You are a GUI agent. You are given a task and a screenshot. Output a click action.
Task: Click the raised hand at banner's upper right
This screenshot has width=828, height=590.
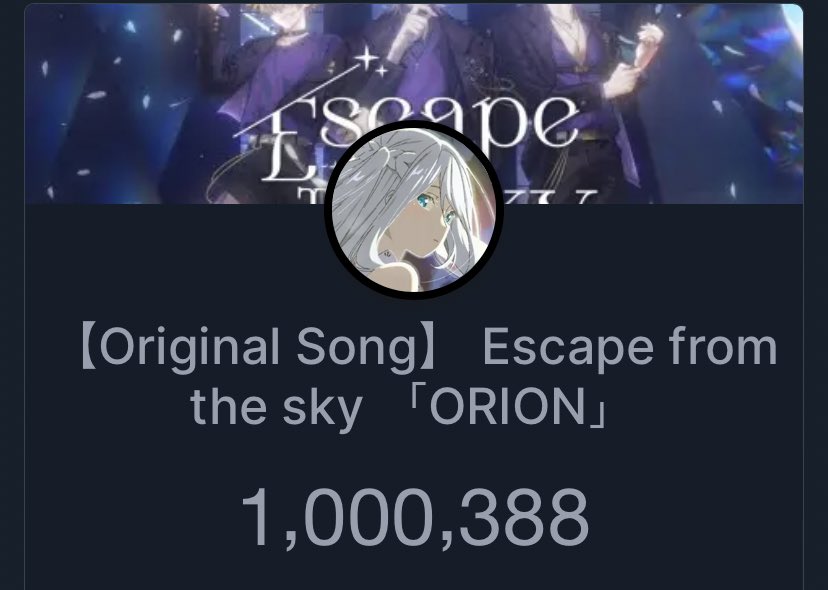click(x=648, y=38)
